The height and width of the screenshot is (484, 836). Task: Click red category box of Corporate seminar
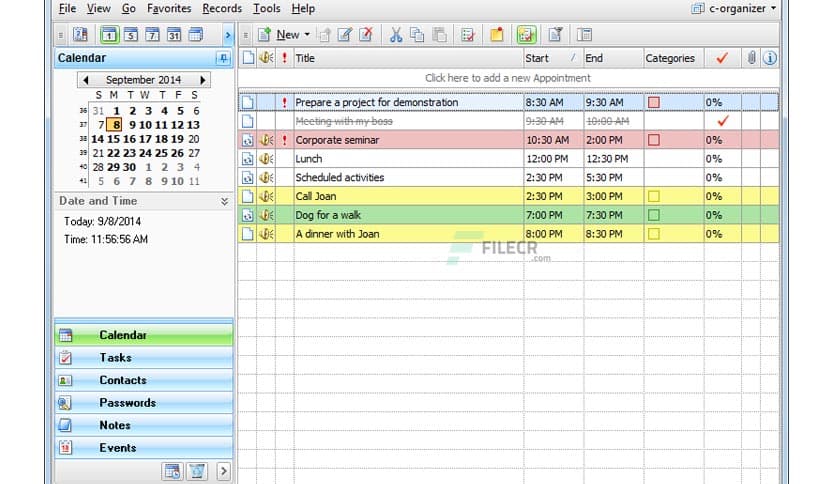coord(654,140)
